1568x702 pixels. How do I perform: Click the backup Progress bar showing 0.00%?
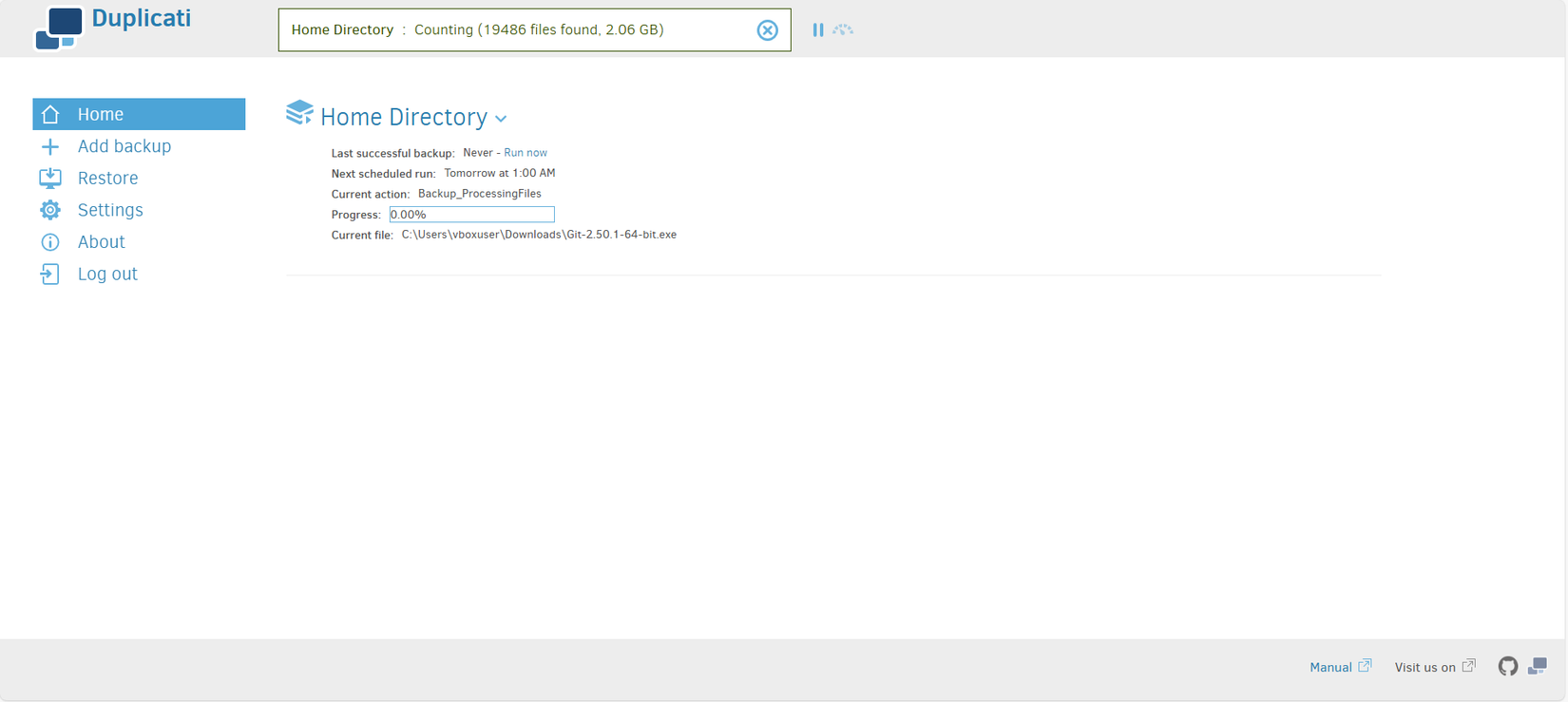coord(472,215)
